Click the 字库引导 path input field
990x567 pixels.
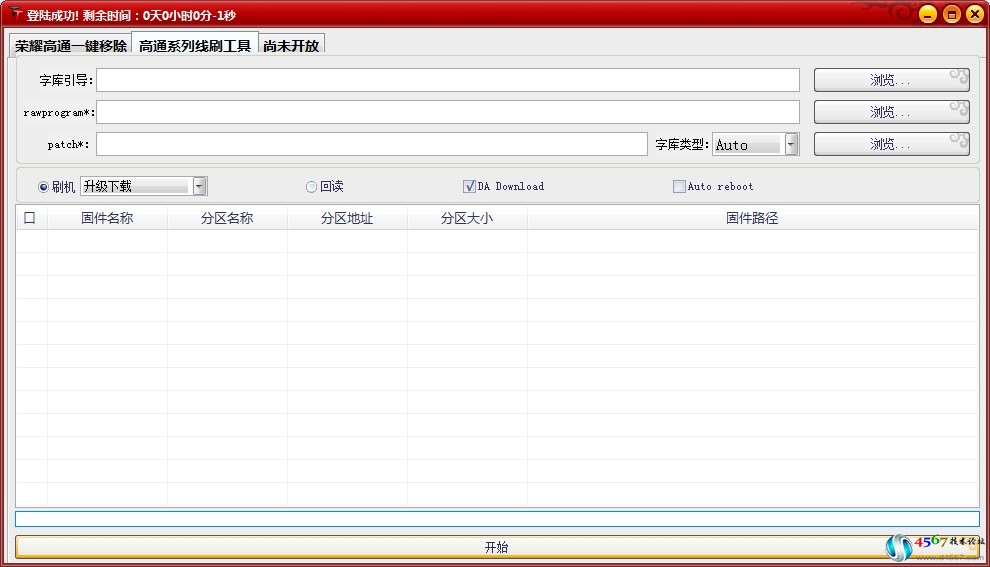[448, 80]
